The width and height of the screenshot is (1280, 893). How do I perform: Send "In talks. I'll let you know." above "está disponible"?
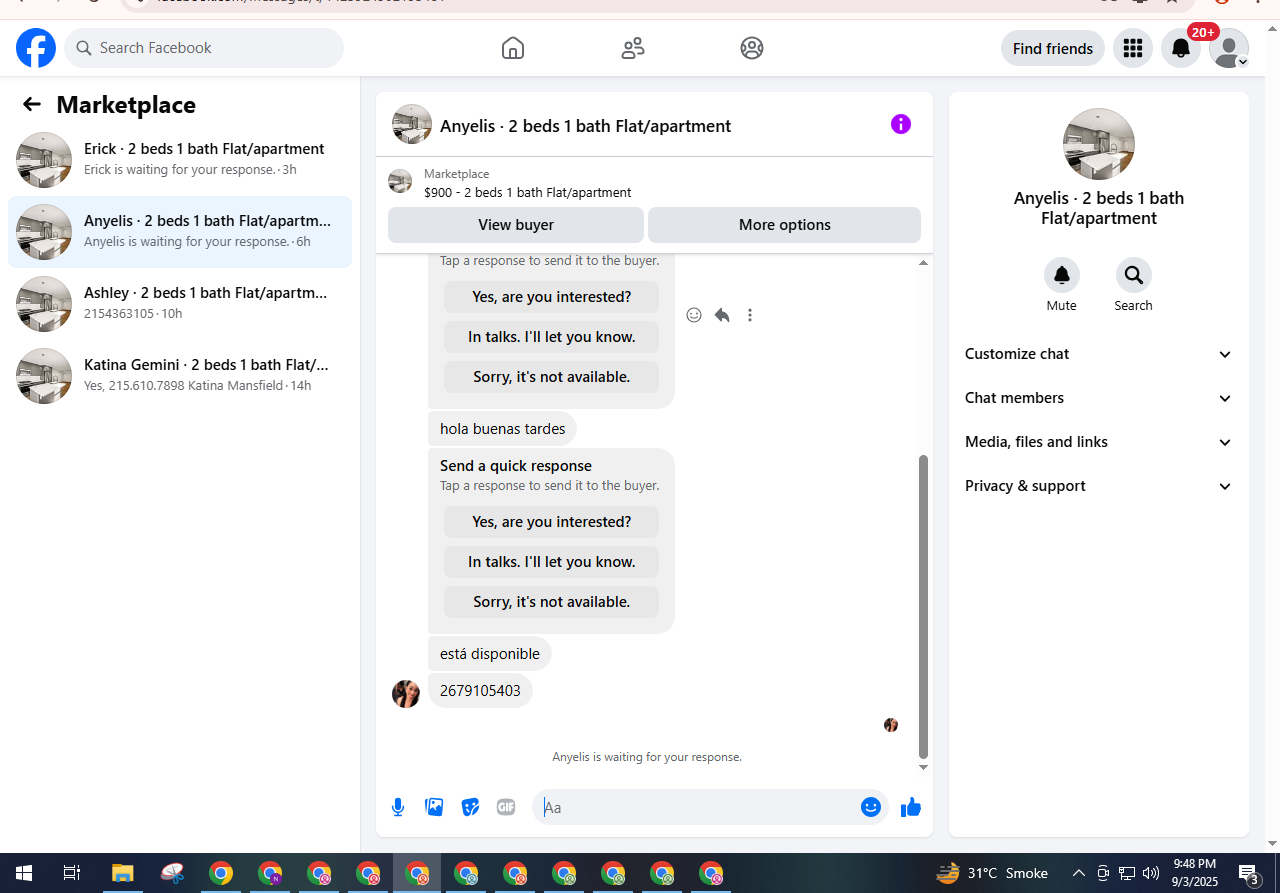(x=552, y=562)
